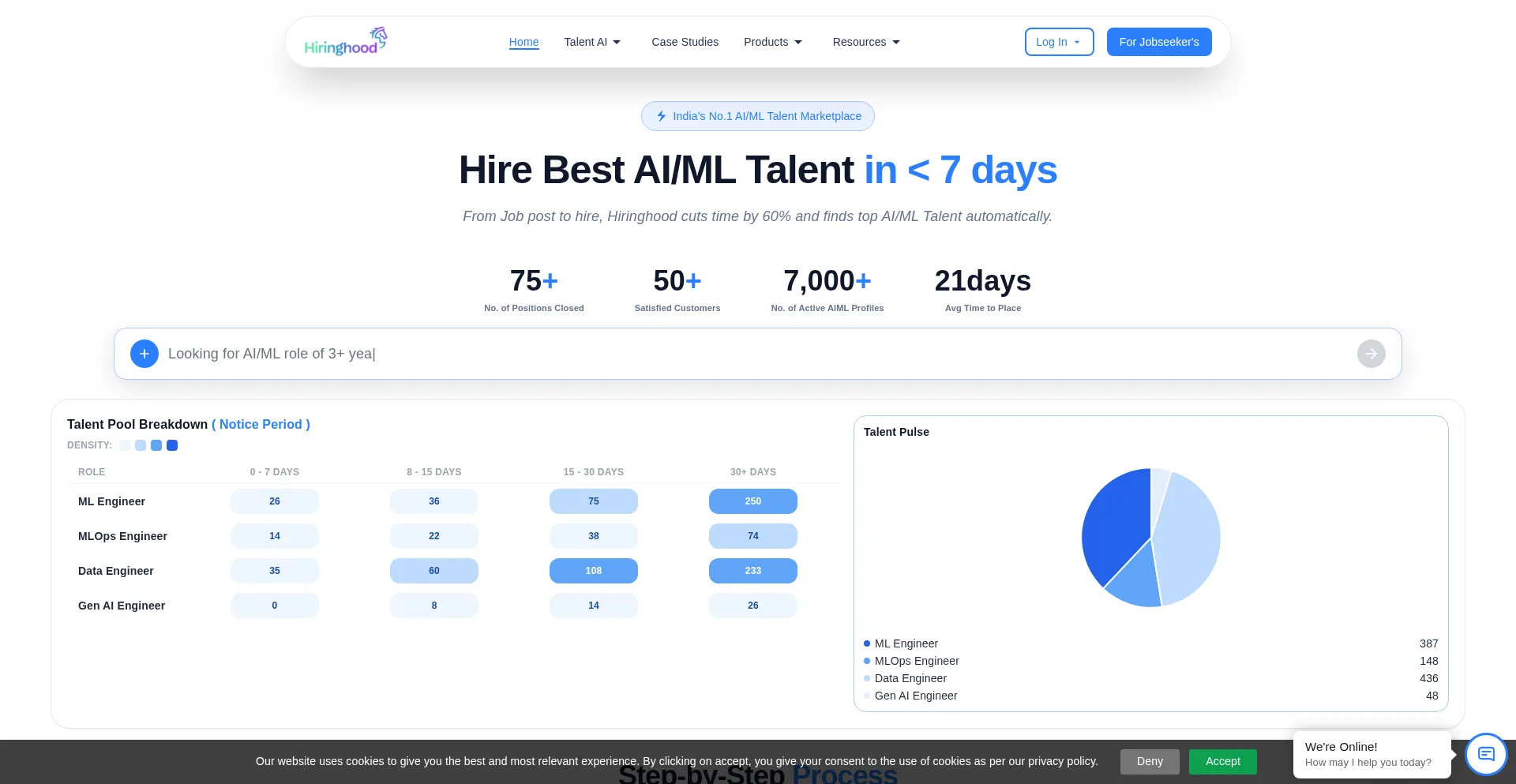Click ML Engineer 0-7 days cell 26

click(x=275, y=501)
